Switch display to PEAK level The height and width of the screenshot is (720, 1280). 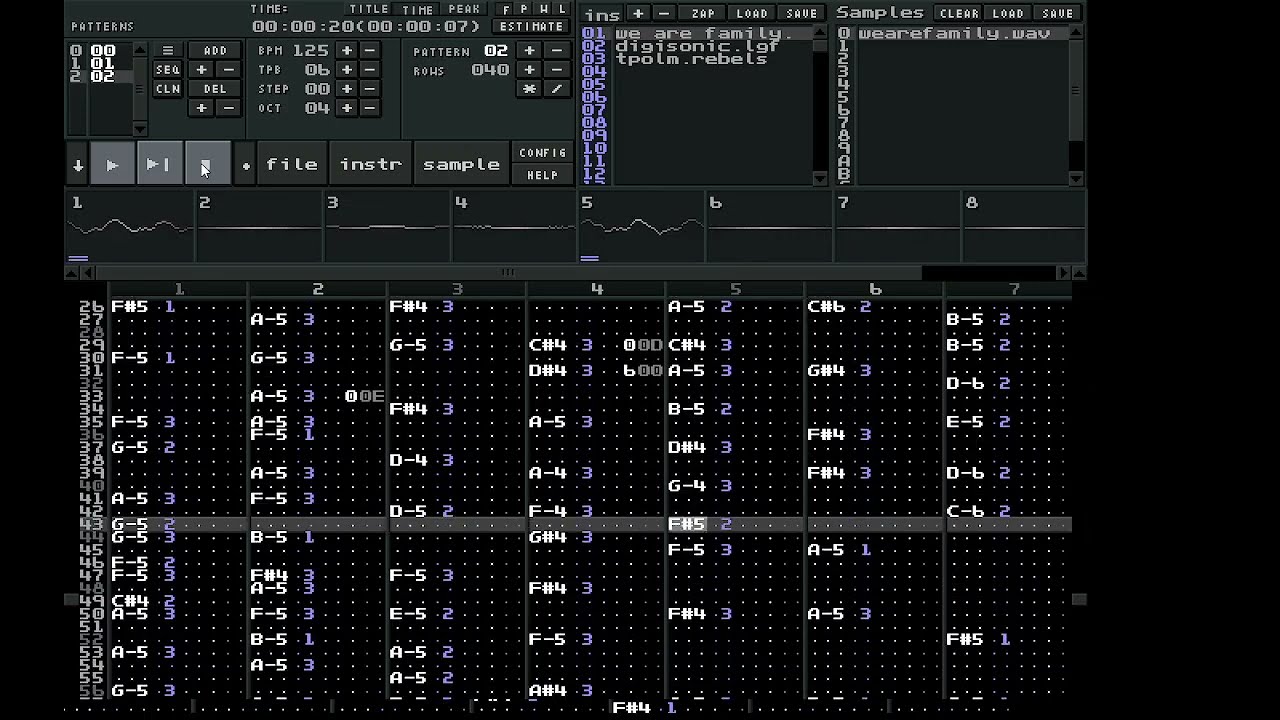point(464,9)
